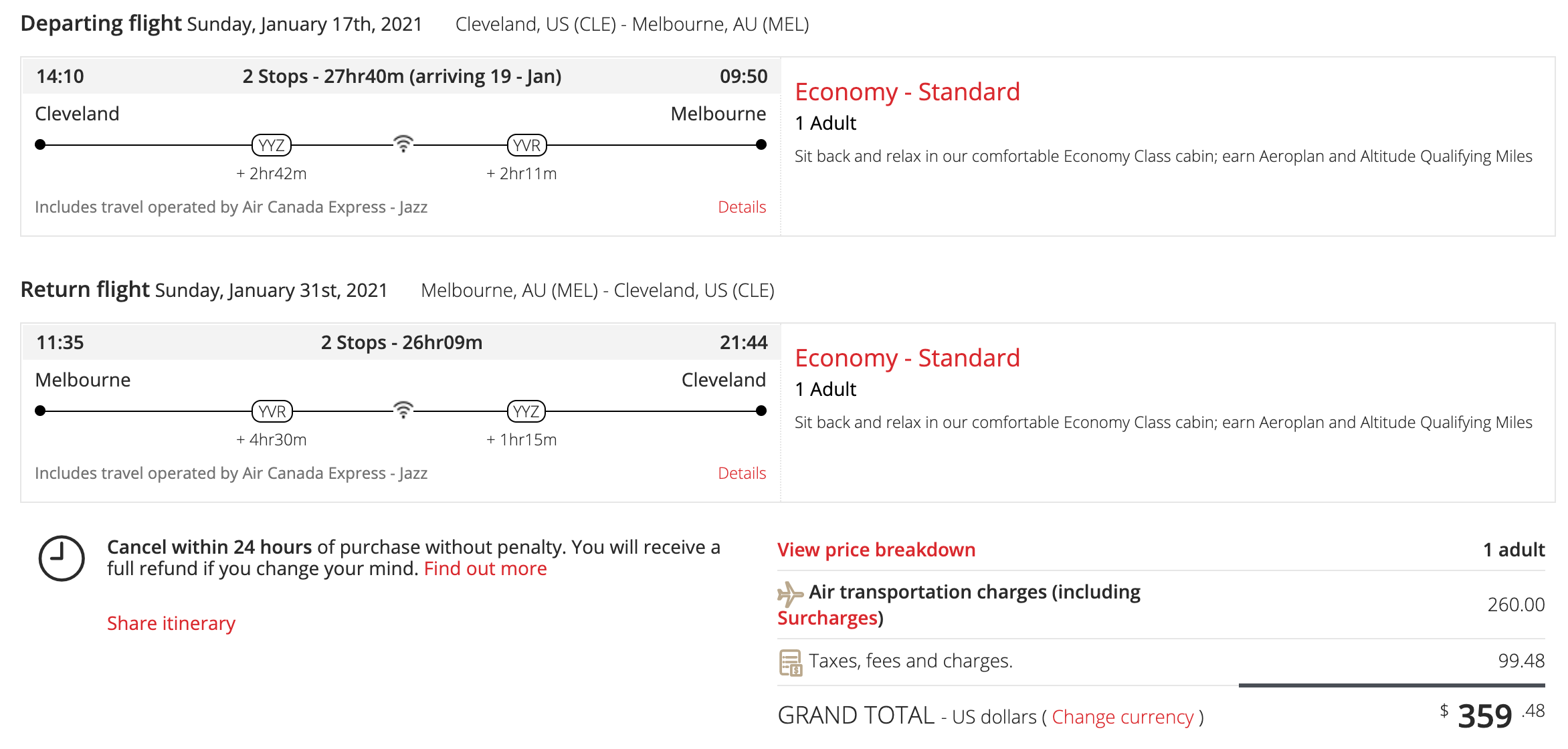The width and height of the screenshot is (1568, 749).
Task: Select departing Economy - Standard fare heading
Action: coord(906,92)
